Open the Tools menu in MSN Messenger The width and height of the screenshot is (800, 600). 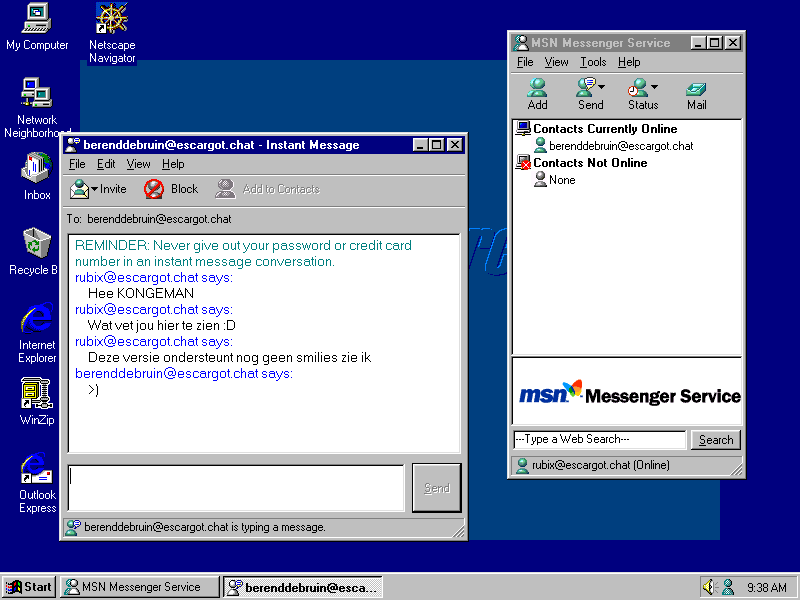[593, 62]
